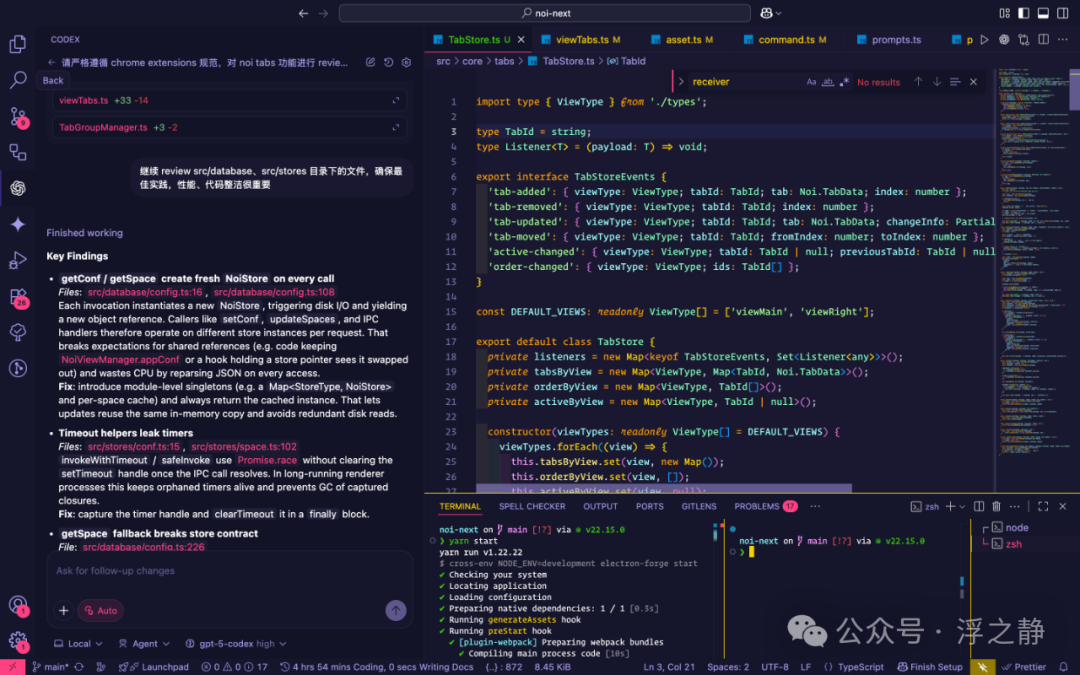Screen dimensions: 1080x675
Task: Toggle Use Regular Expression in the find widget
Action: (x=844, y=81)
